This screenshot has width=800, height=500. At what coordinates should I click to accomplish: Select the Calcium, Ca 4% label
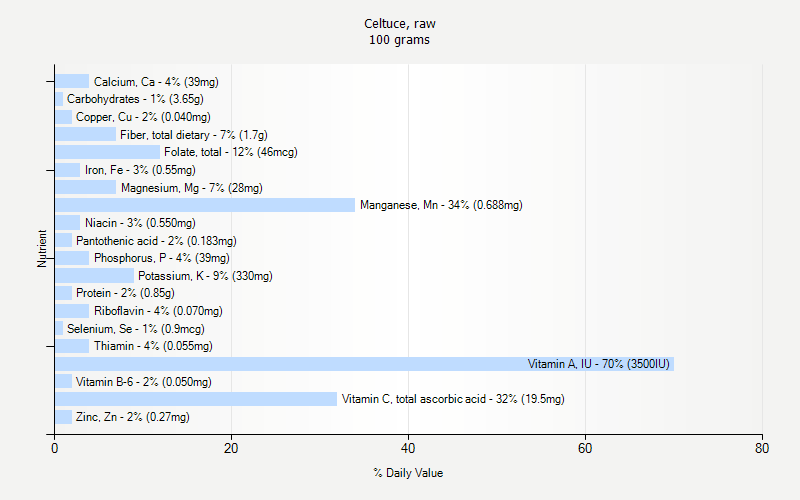pos(156,82)
